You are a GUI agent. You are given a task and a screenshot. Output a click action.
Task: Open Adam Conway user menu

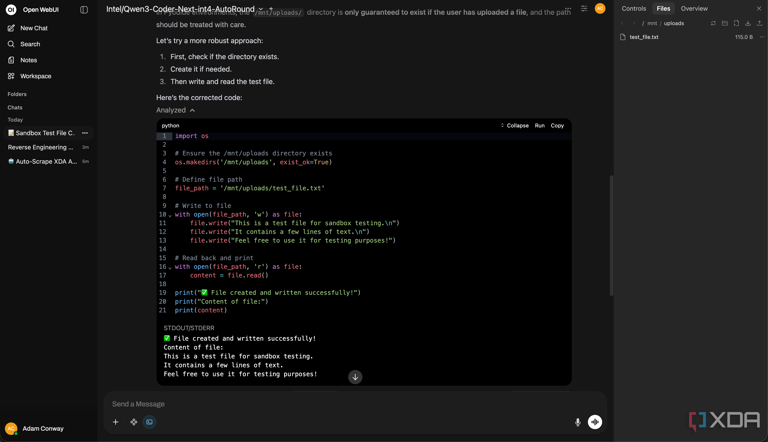[x=35, y=428]
